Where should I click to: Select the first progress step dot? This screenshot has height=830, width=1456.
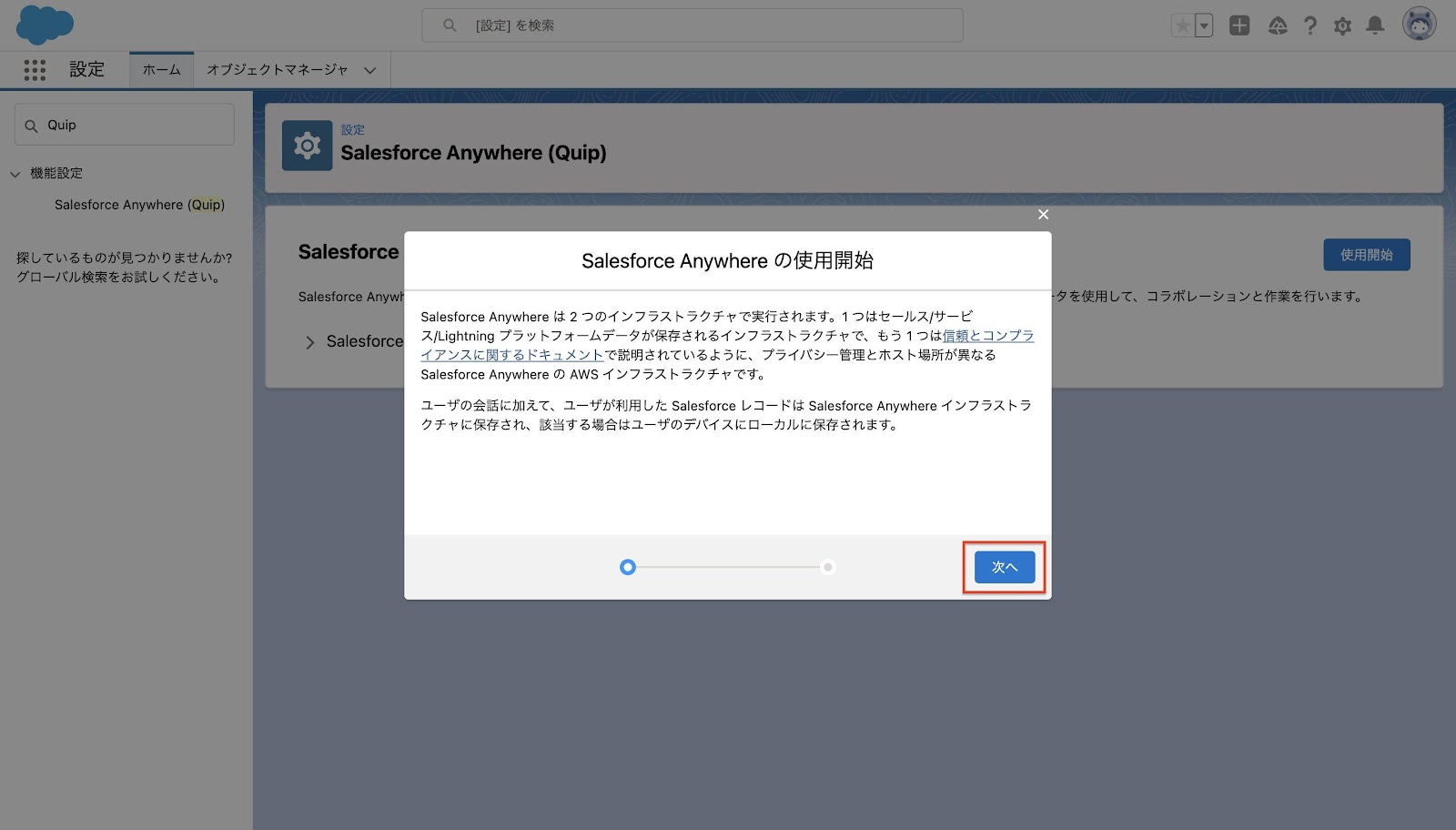[x=627, y=567]
